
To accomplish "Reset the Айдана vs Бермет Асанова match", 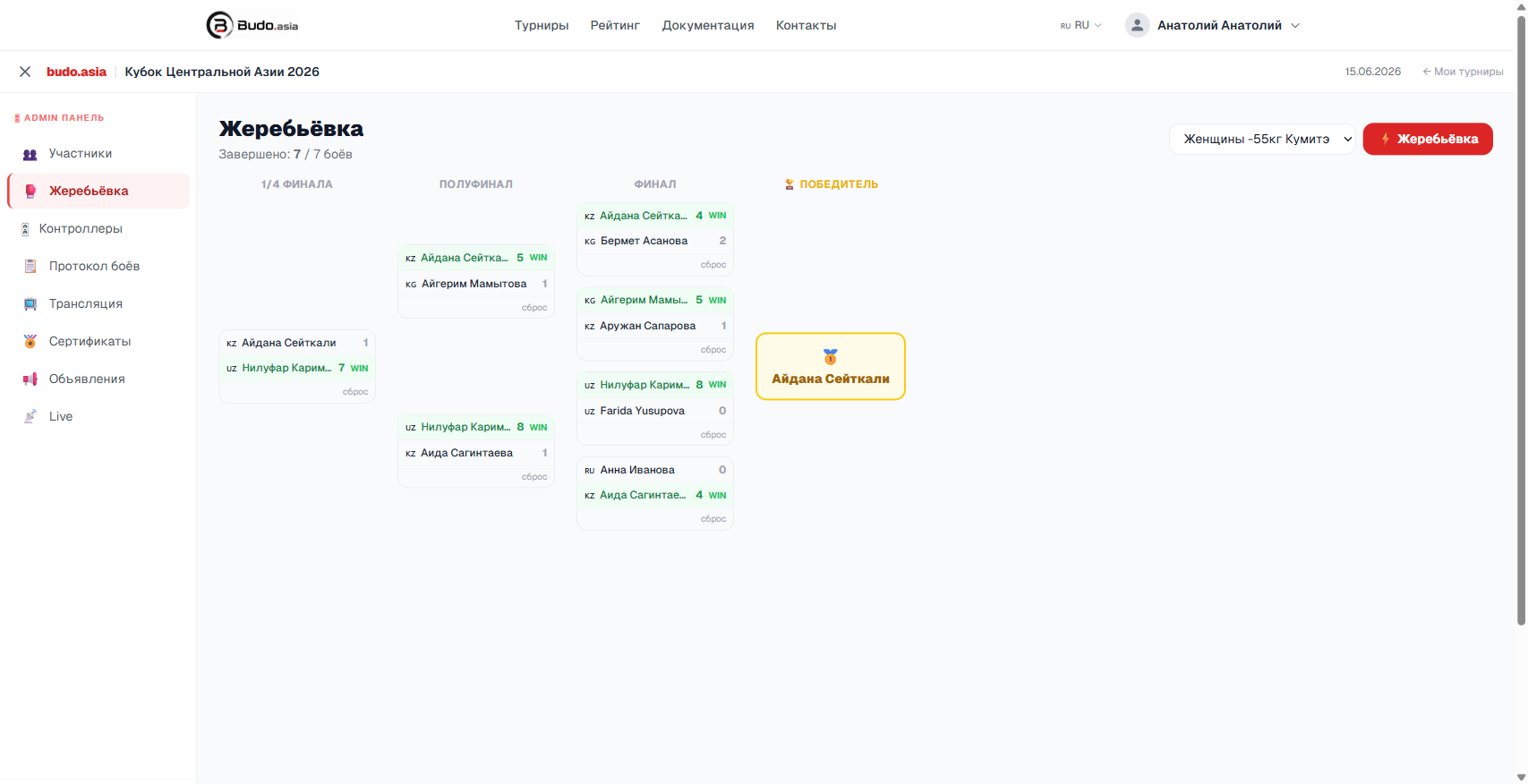I will coord(713,265).
